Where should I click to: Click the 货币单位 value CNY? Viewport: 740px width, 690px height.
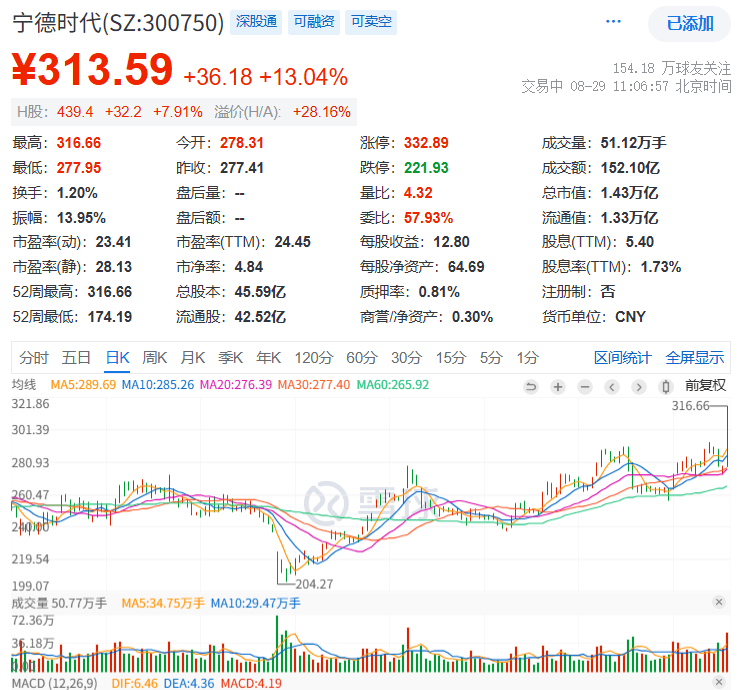click(630, 317)
